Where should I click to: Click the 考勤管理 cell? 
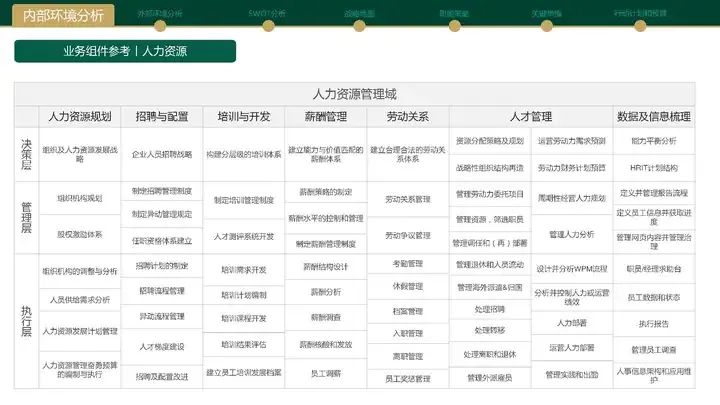coord(407,264)
